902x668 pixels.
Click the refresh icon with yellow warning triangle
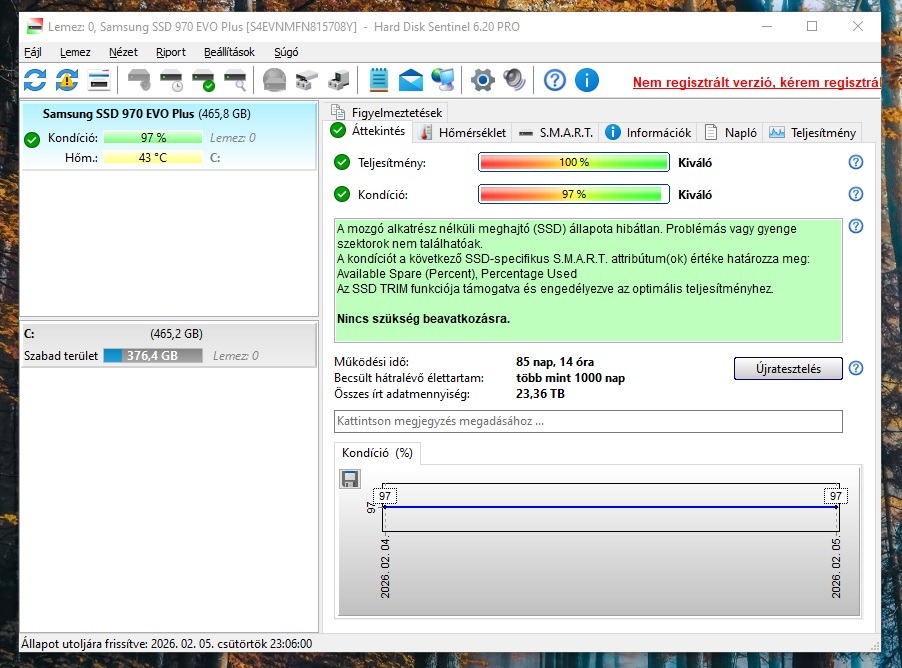click(67, 80)
